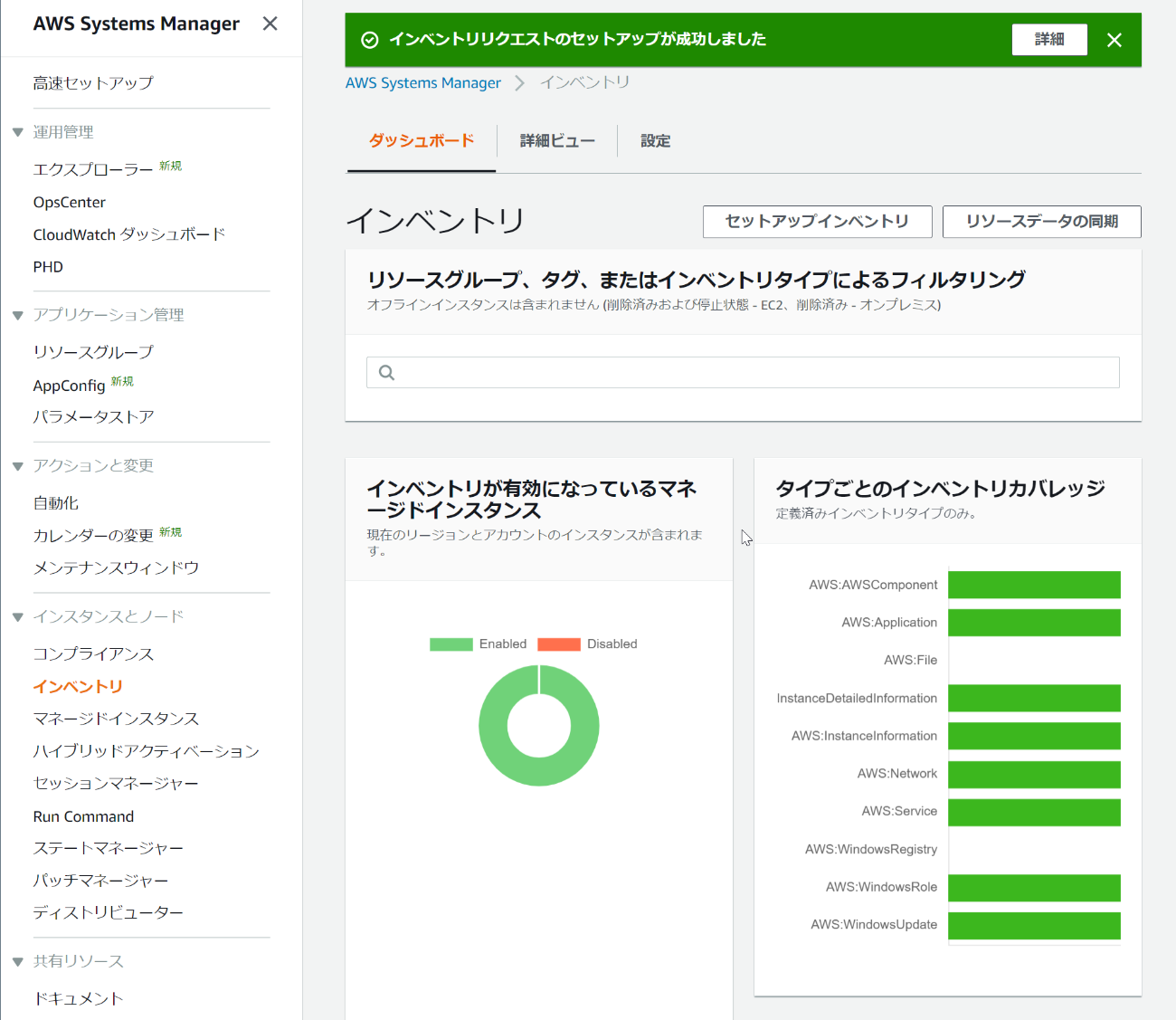Screen dimensions: 1176x1020
Task: Collapse 運用管理 section in sidebar
Action: click(x=17, y=132)
